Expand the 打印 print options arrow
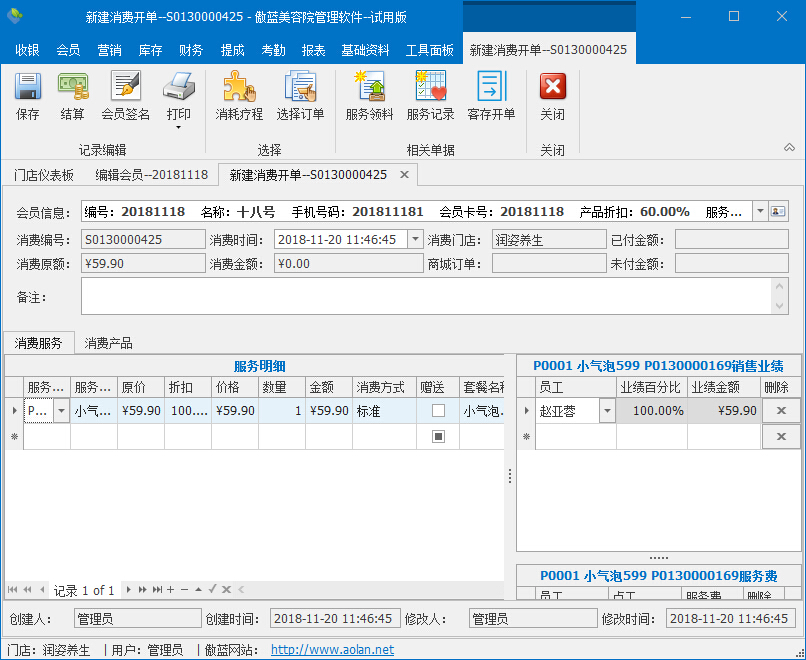The width and height of the screenshot is (806, 660). [x=178, y=127]
